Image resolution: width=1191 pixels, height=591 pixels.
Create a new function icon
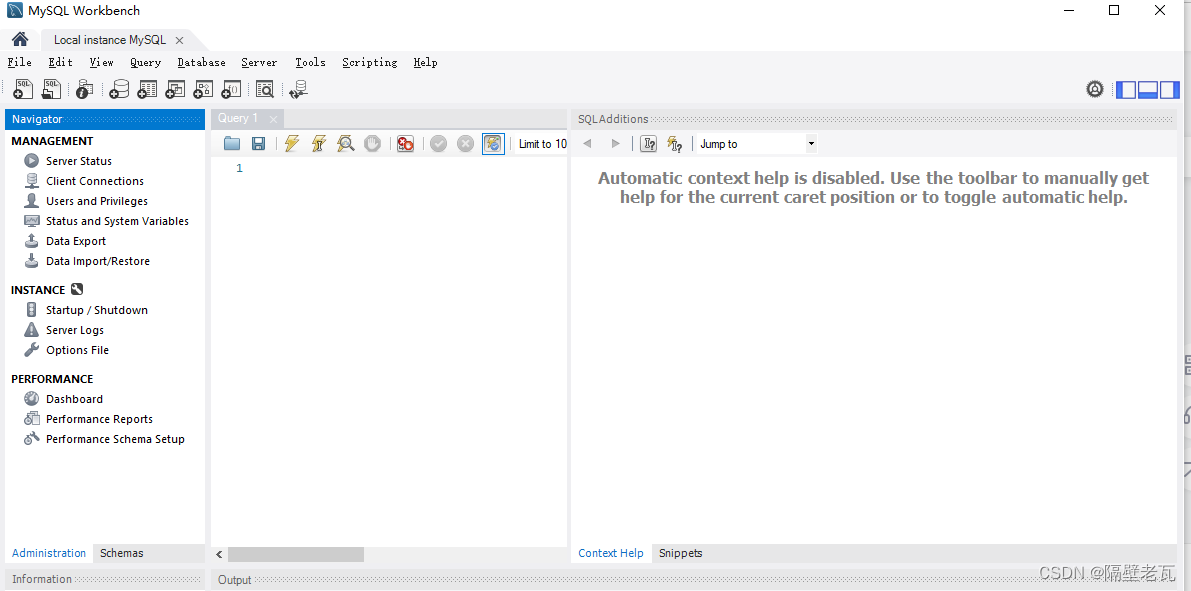tap(231, 90)
